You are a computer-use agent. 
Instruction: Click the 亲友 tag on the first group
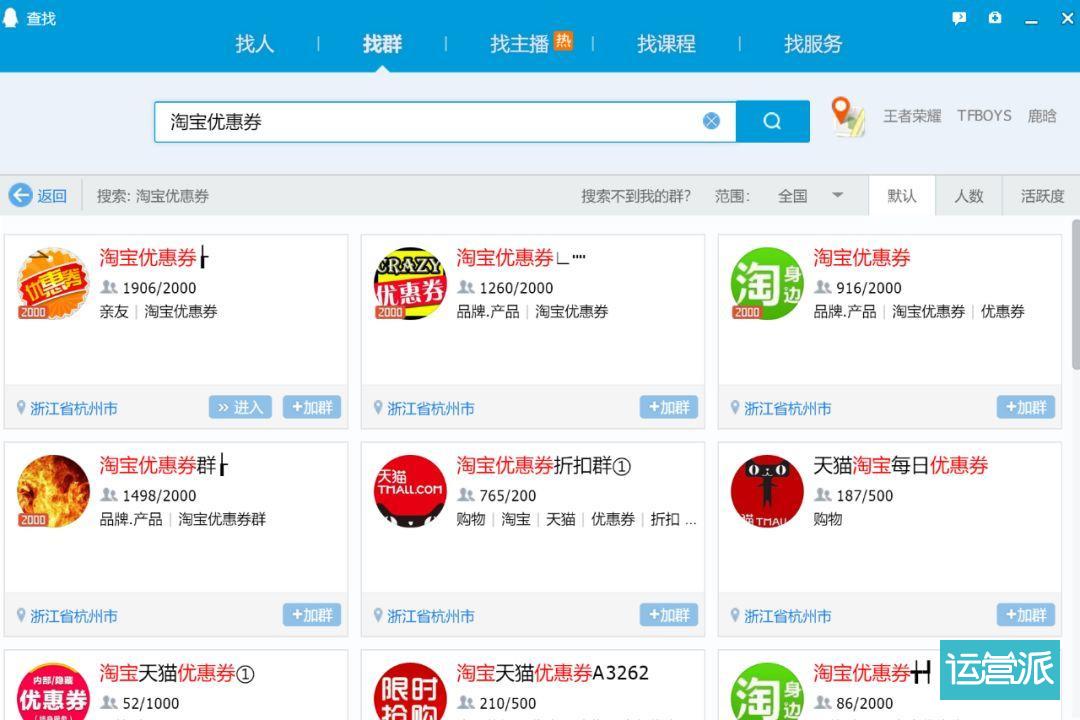(x=114, y=311)
